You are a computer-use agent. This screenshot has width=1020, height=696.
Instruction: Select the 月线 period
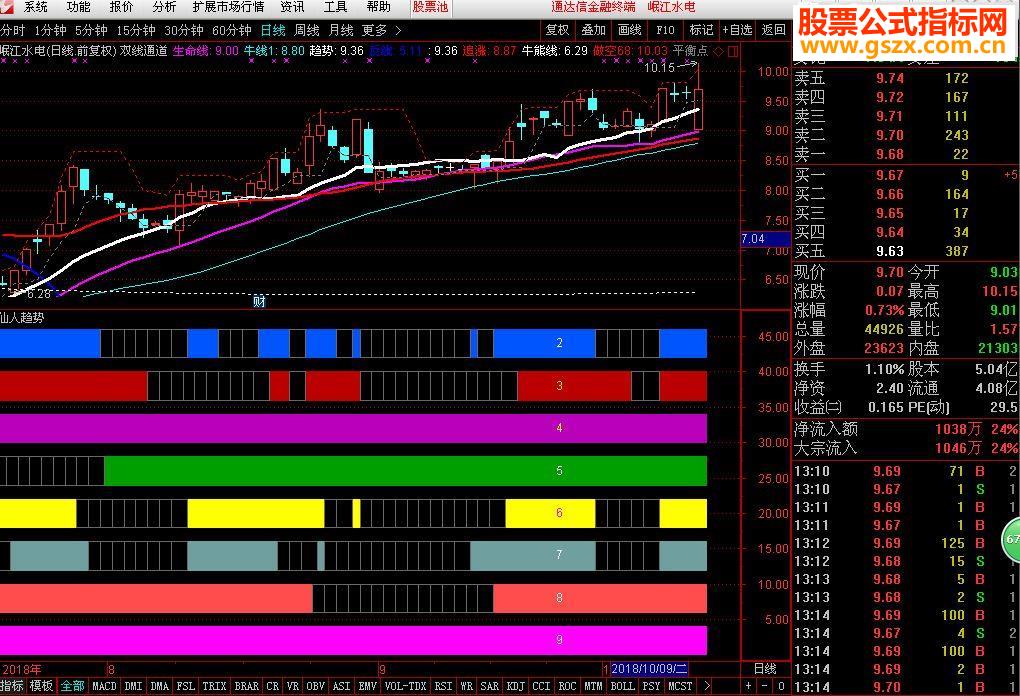(341, 30)
